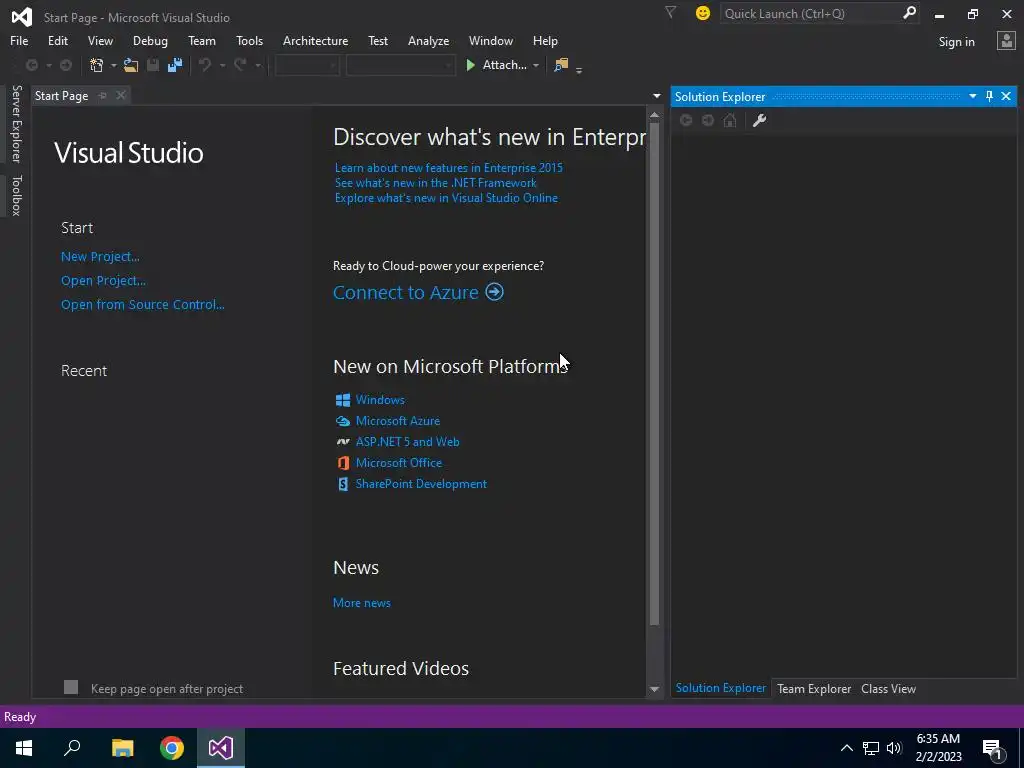The image size is (1024, 768).
Task: Open the Analyze menu
Action: (428, 40)
